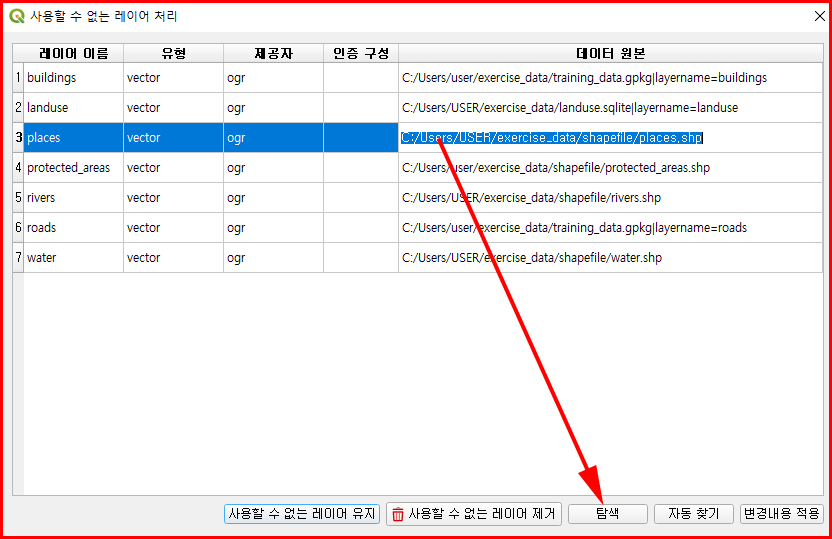Image resolution: width=832 pixels, height=539 pixels.
Task: Close the unavailable layers dialog
Action: point(819,16)
